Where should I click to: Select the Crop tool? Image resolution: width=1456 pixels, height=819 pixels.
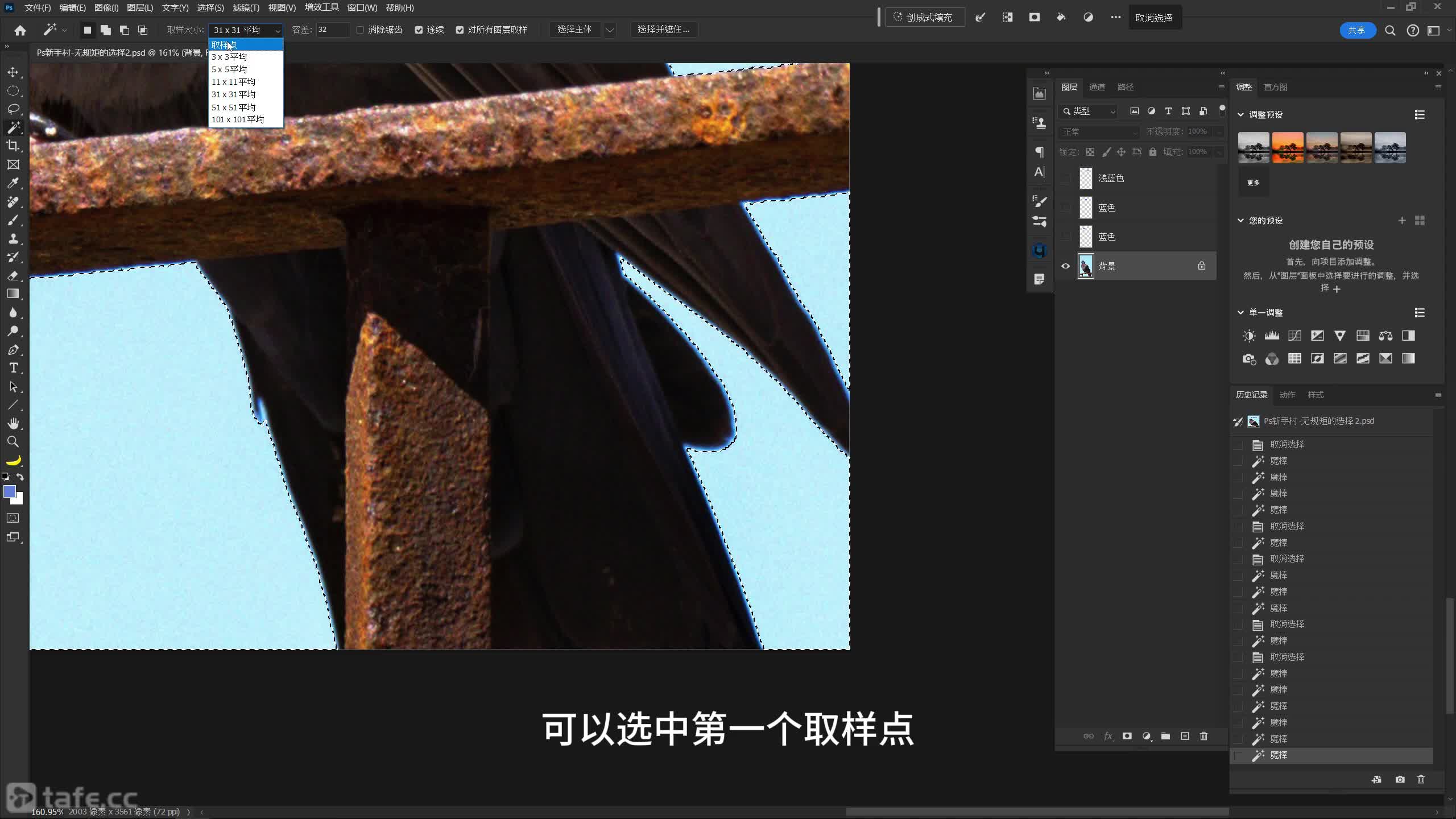click(x=13, y=146)
